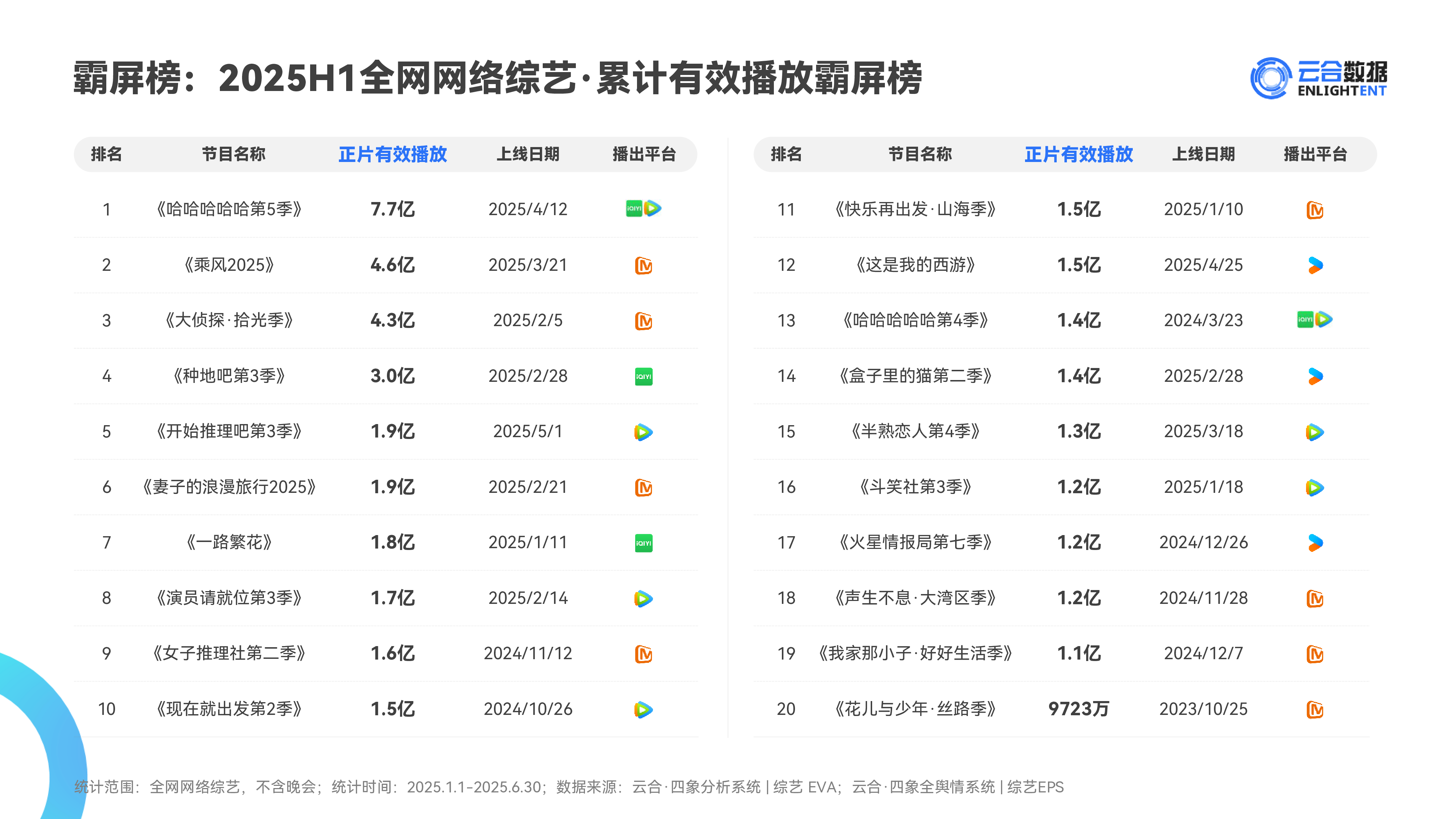The width and height of the screenshot is (1456, 819).
Task: Click the 9723万 playback value
Action: pos(1079,709)
